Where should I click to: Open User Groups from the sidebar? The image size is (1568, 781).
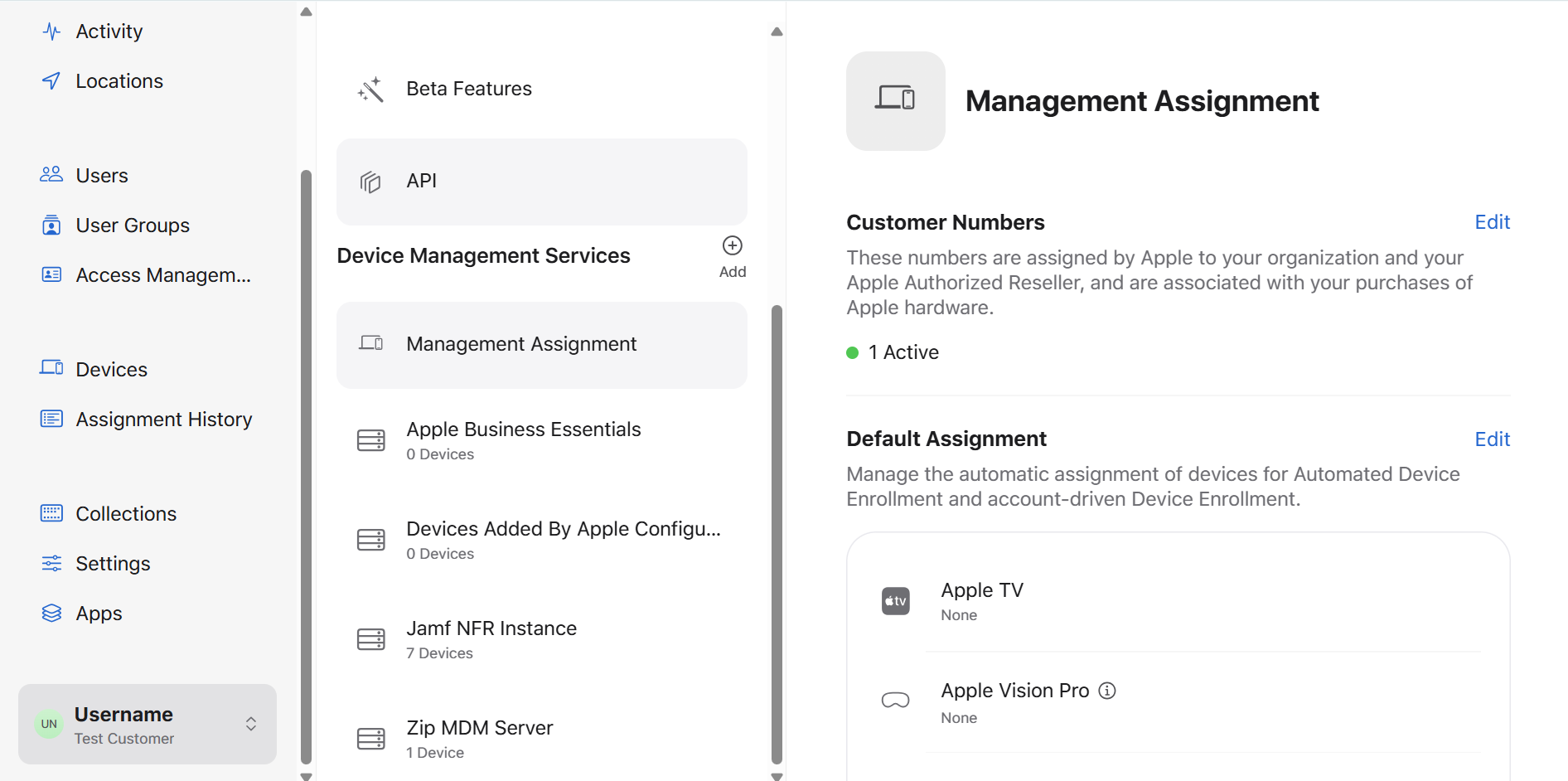[132, 226]
